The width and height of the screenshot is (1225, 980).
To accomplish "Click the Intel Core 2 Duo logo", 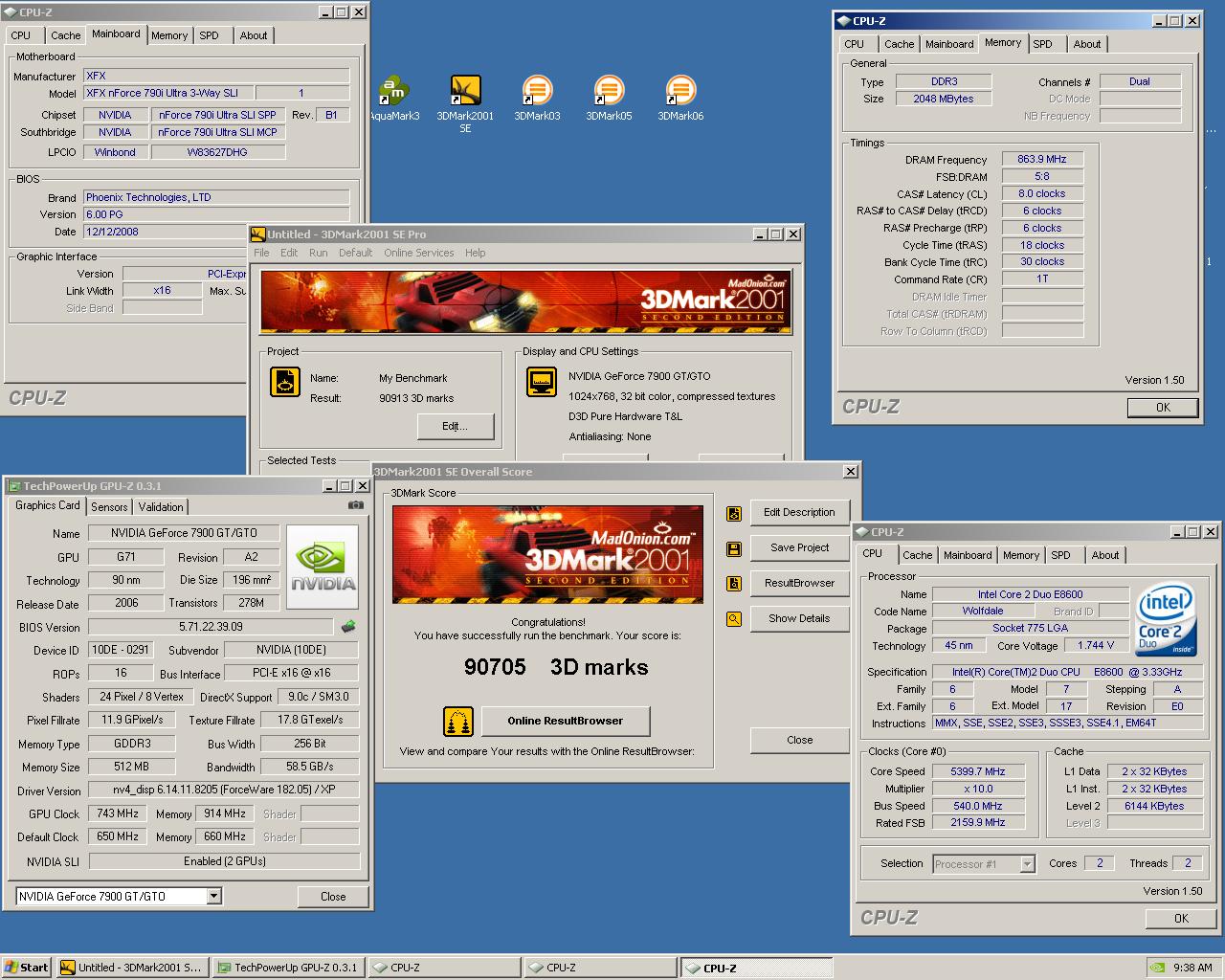I will [x=1166, y=619].
